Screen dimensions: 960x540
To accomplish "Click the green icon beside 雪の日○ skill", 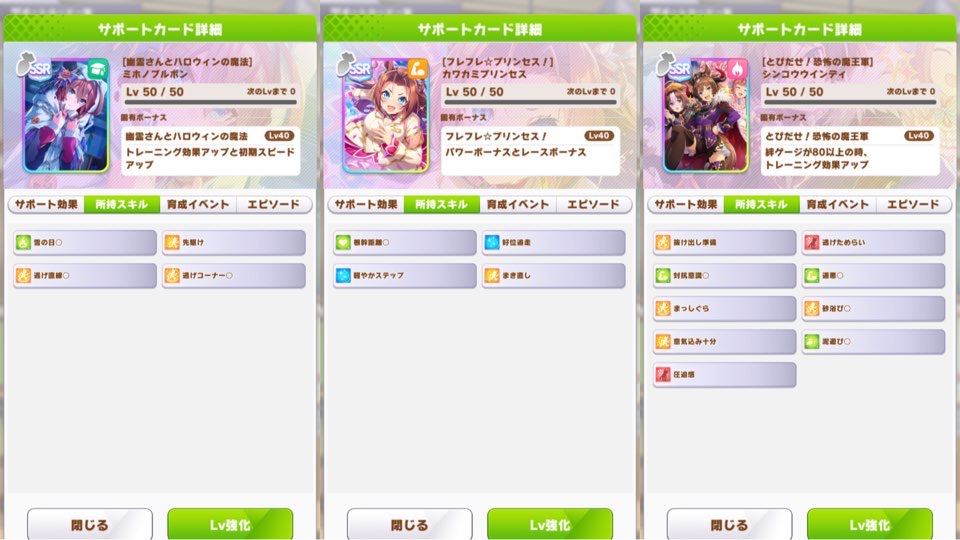I will pos(23,242).
